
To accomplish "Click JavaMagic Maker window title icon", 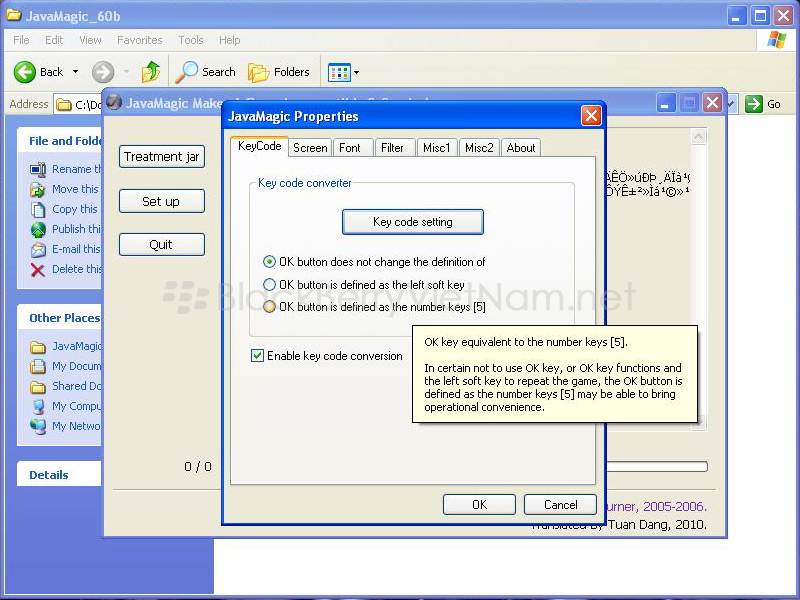I will (x=114, y=103).
